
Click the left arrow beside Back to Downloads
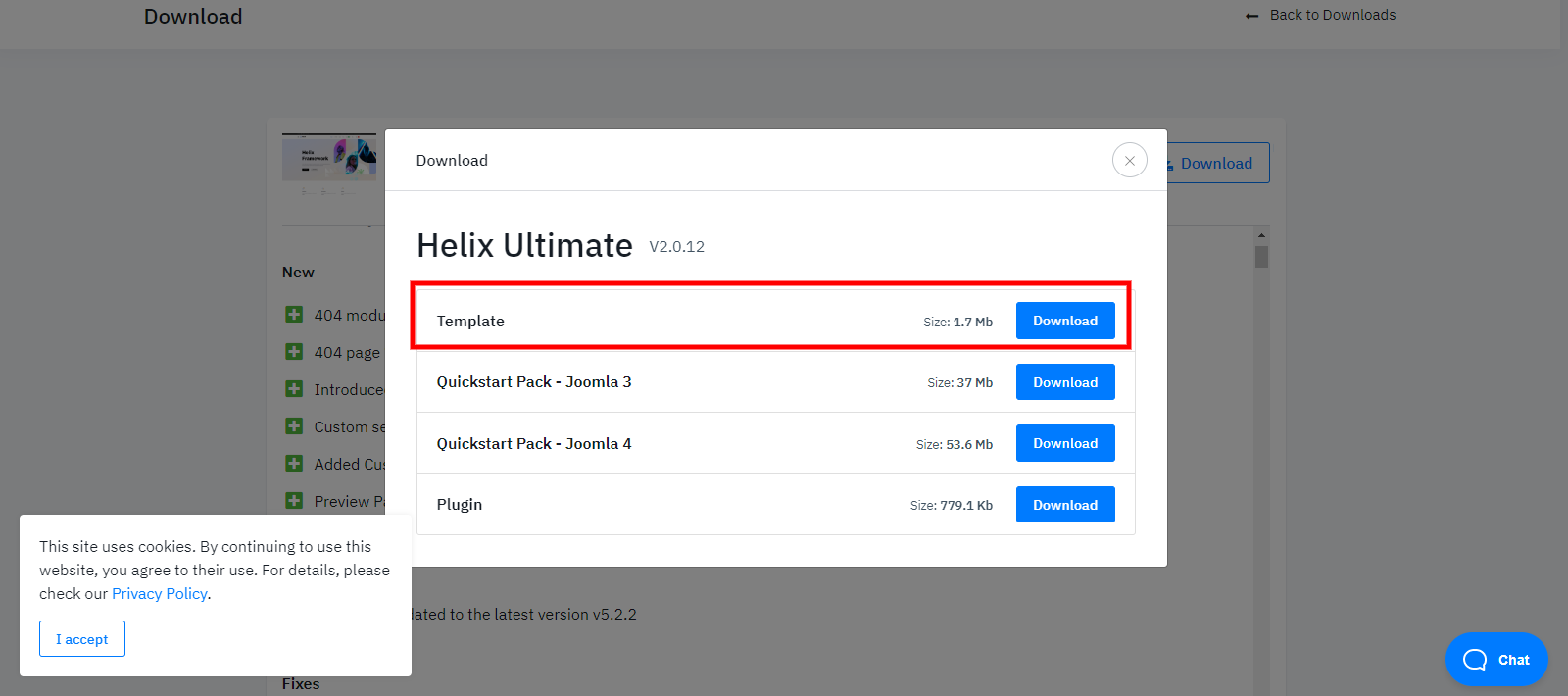[x=1251, y=16]
